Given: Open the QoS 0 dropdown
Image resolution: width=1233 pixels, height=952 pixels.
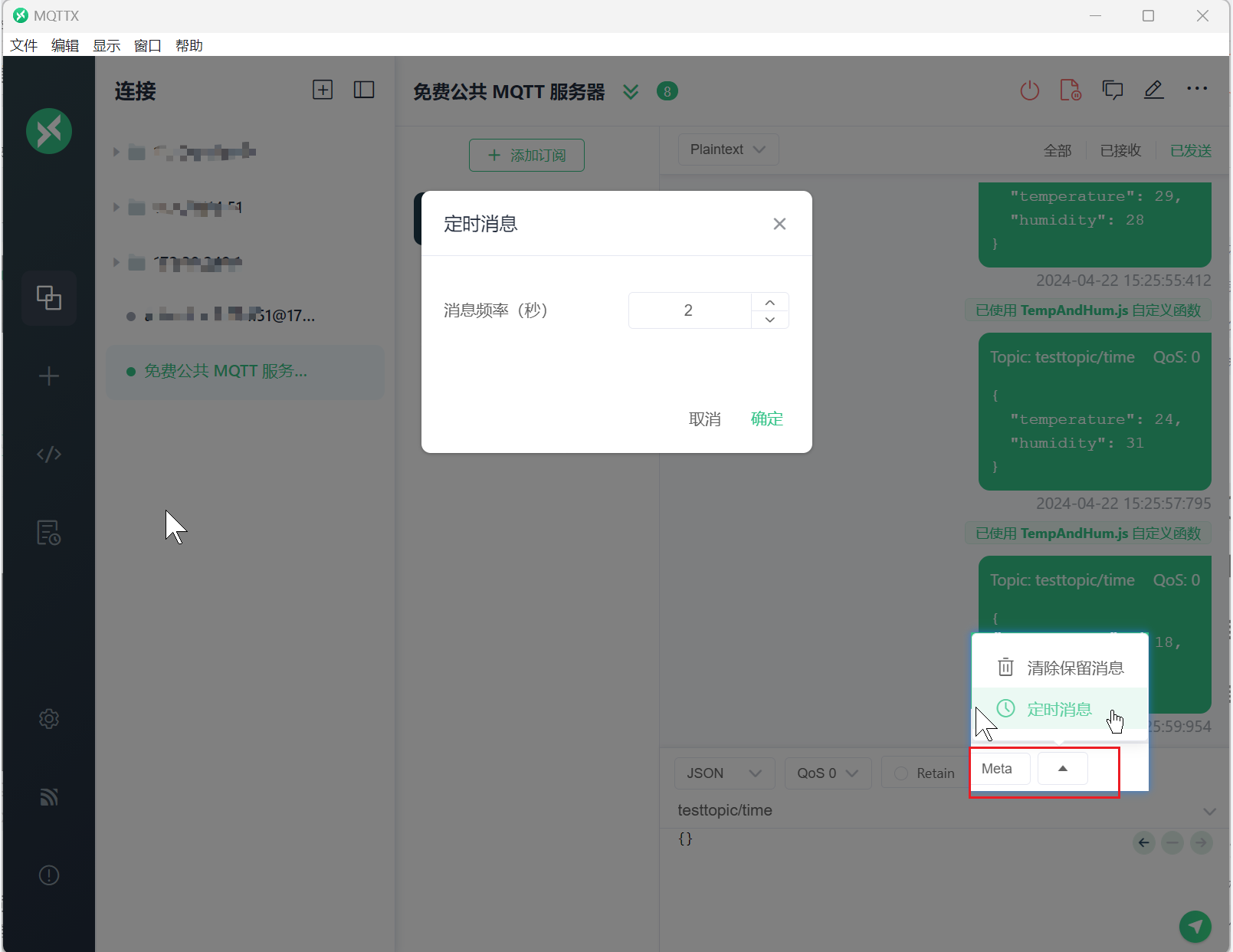Looking at the screenshot, I should (828, 773).
